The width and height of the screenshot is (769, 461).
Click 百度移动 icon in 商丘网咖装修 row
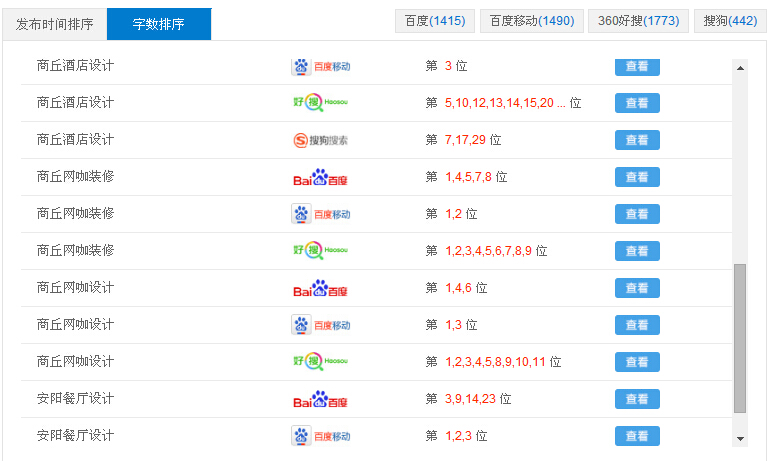321,214
